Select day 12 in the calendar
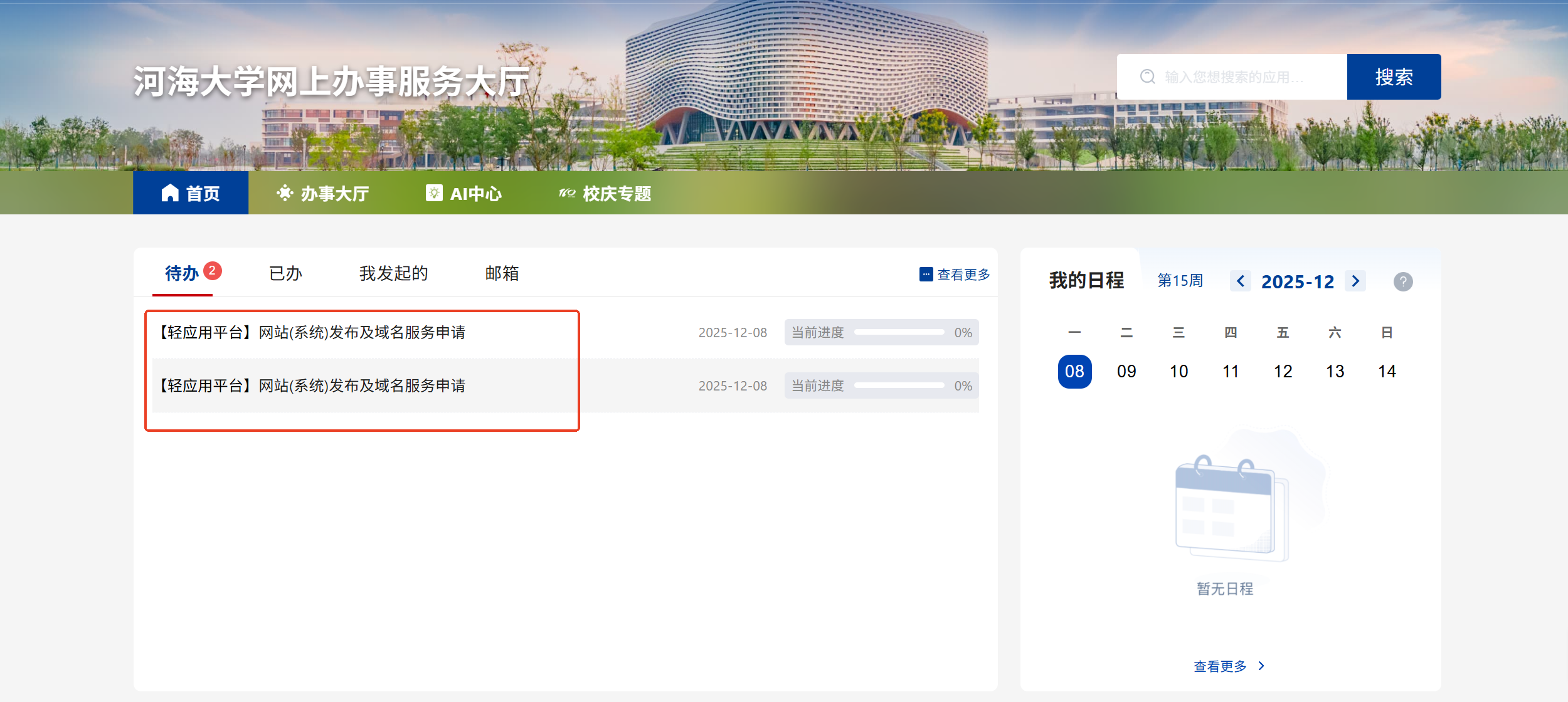The image size is (1568, 702). [1283, 372]
